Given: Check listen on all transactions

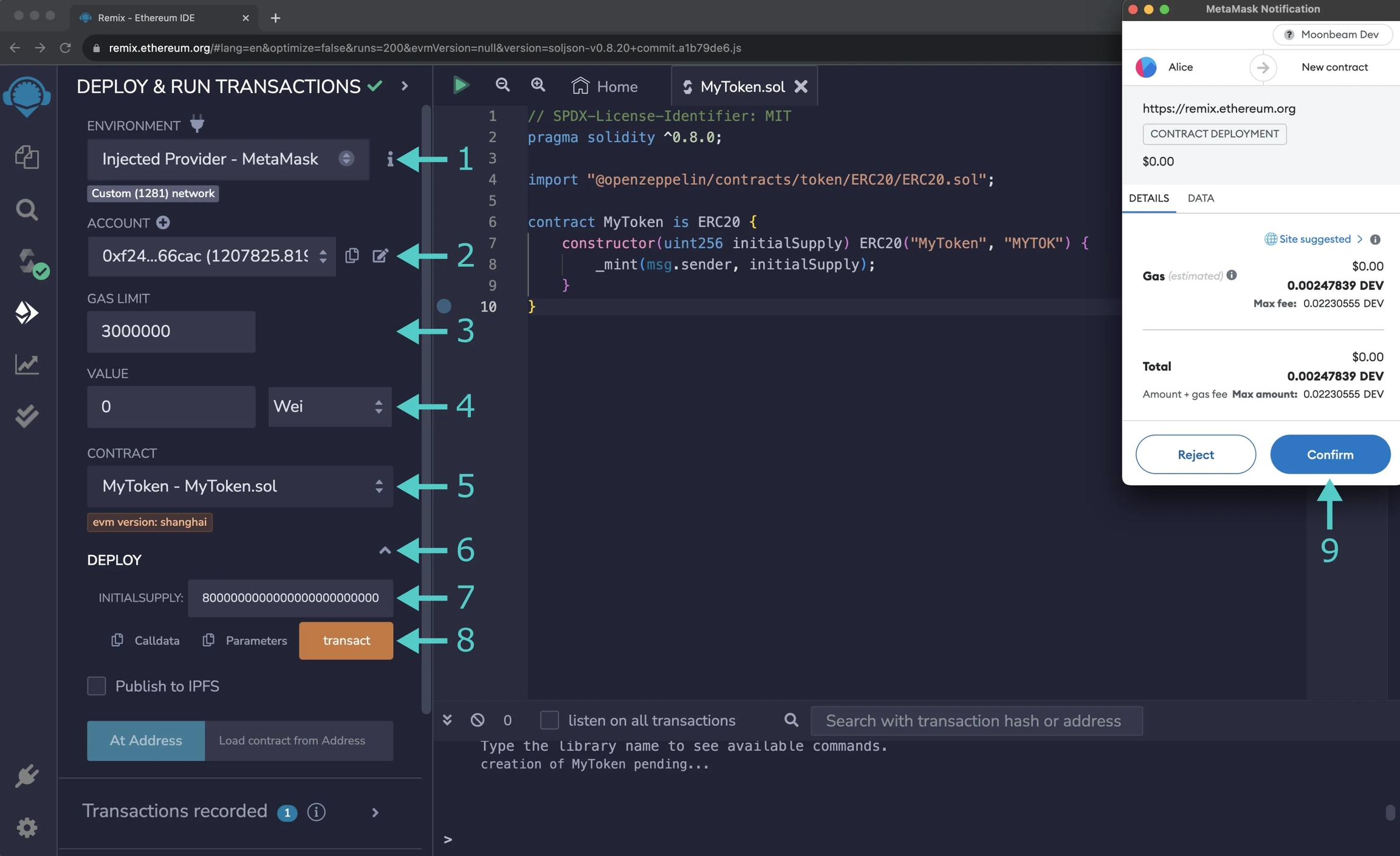Looking at the screenshot, I should pos(549,720).
